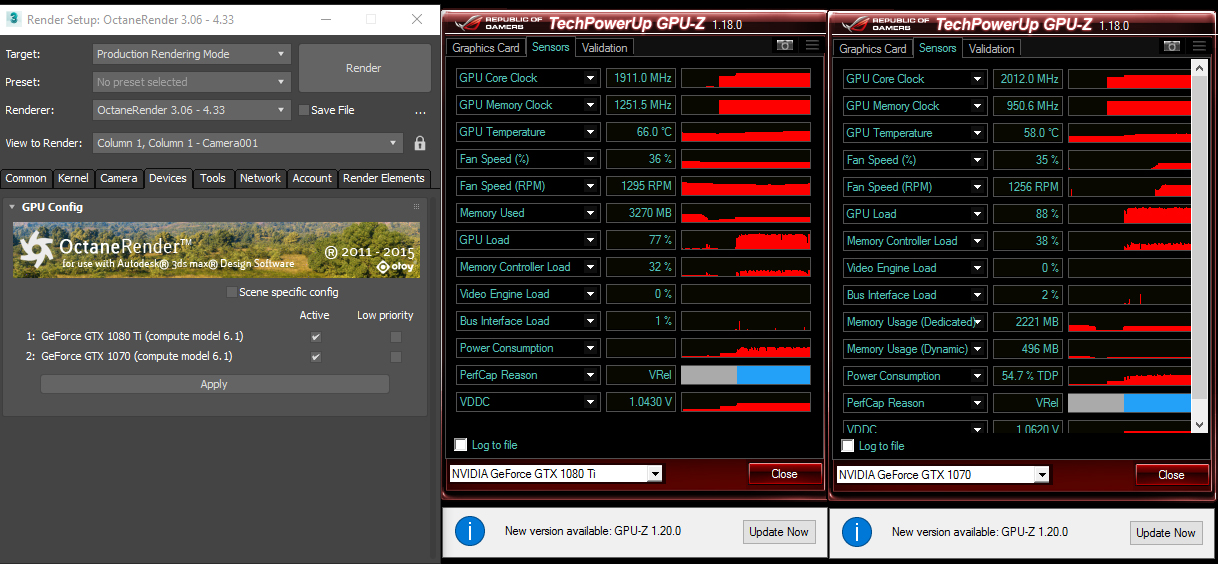The height and width of the screenshot is (564, 1218).
Task: Open the View to Render dropdown
Action: (x=248, y=143)
